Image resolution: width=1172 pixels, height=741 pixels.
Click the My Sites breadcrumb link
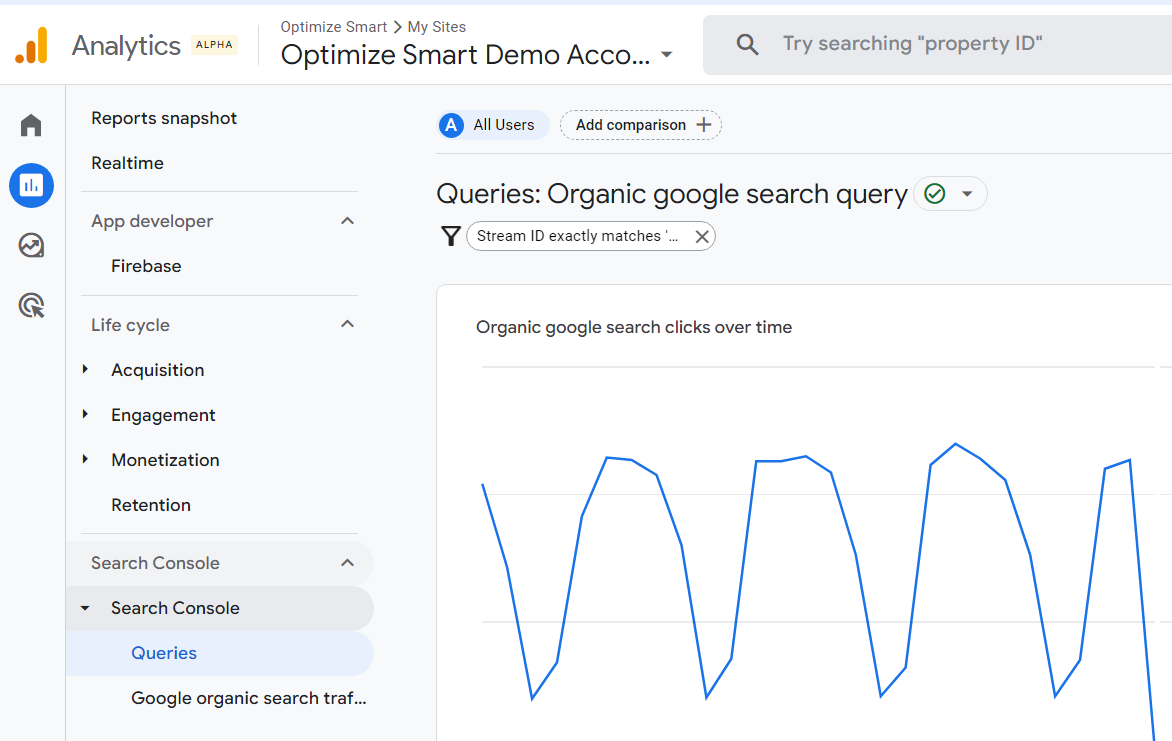click(435, 27)
